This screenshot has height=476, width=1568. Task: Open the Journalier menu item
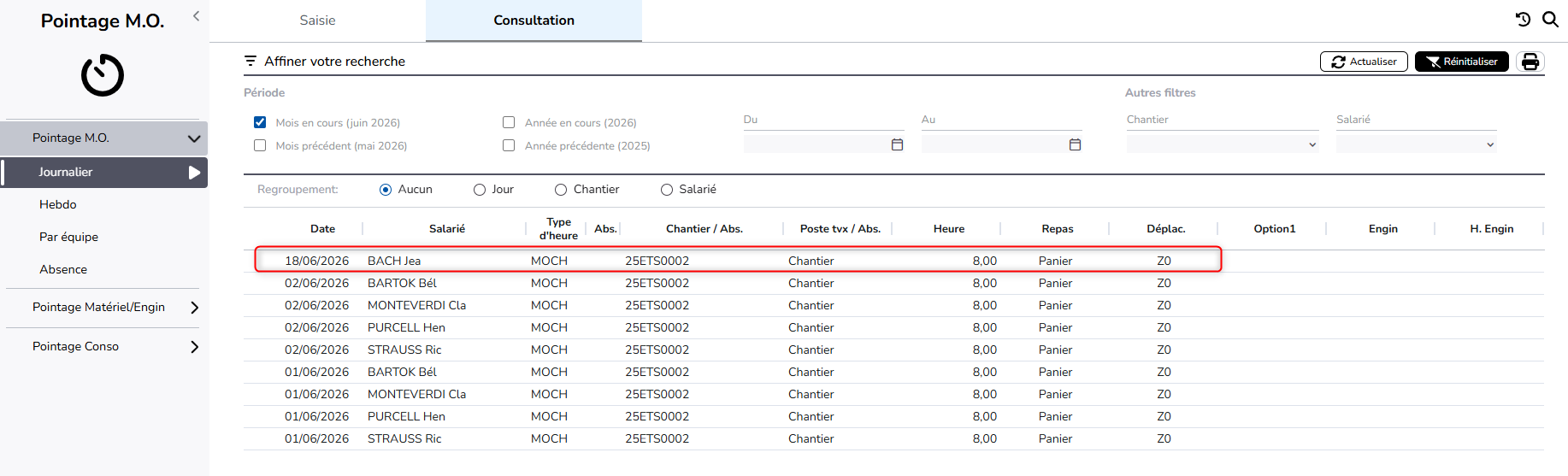click(103, 173)
